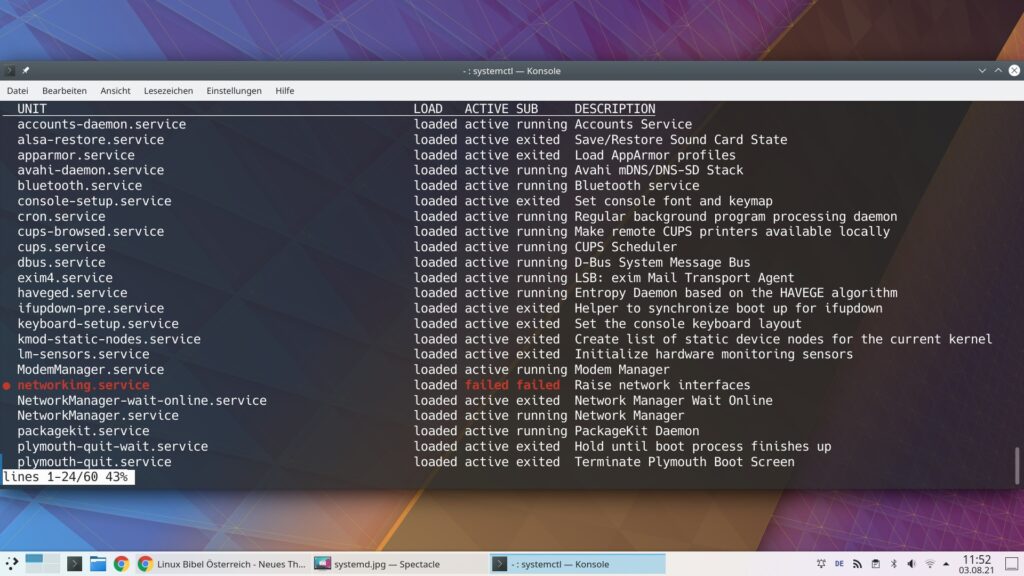Click the 'CUPS Scheduler' description text
The image size is (1024, 576).
pyautogui.click(x=626, y=248)
